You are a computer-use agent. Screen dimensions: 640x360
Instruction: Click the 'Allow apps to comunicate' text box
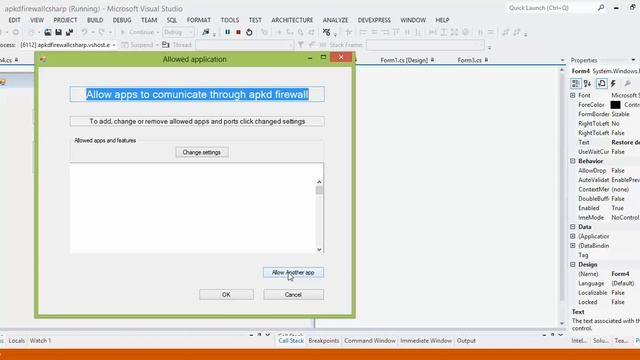(x=197, y=94)
